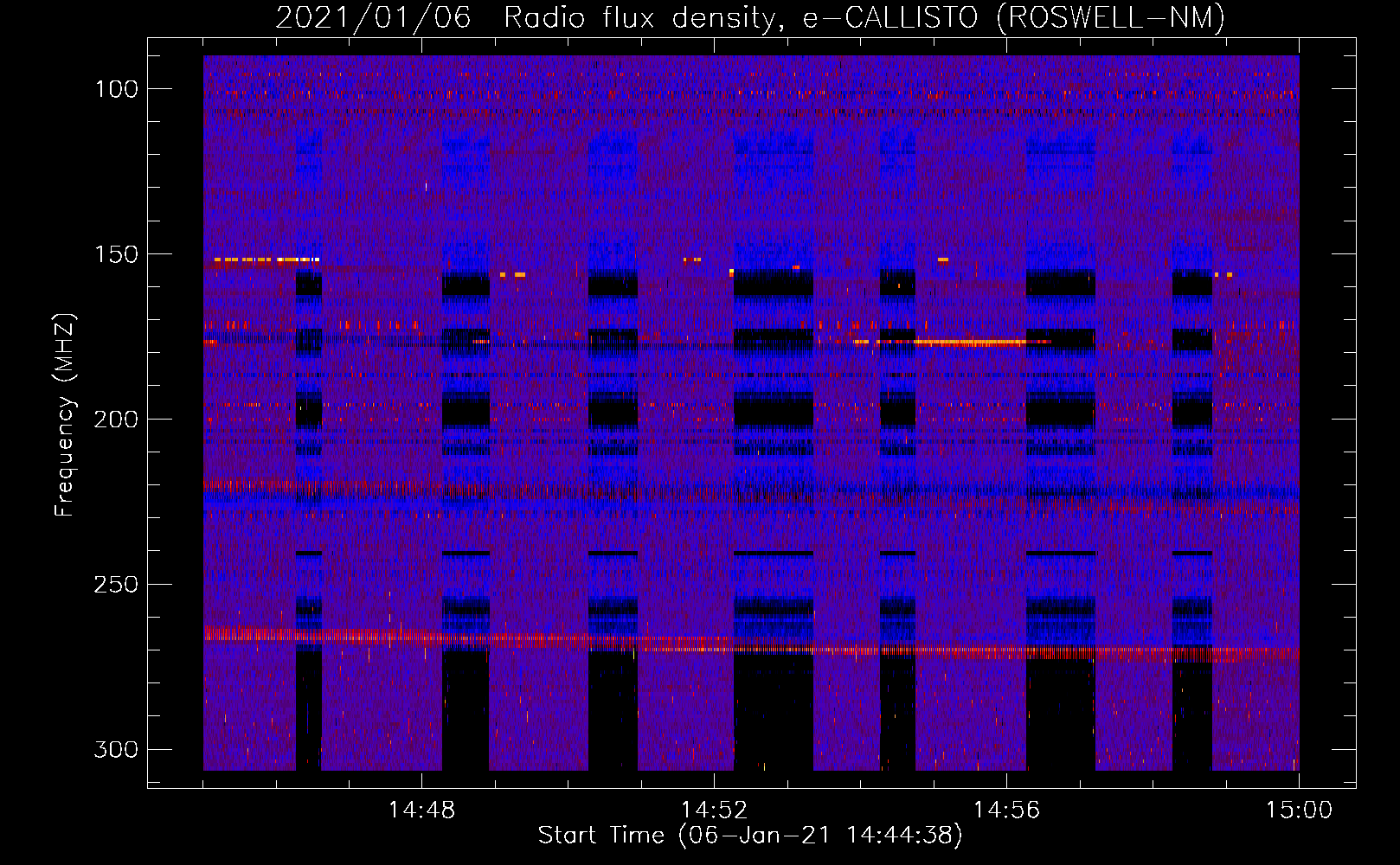The height and width of the screenshot is (865, 1400).
Task: Click the 14:52 time tick label
Action: (714, 811)
